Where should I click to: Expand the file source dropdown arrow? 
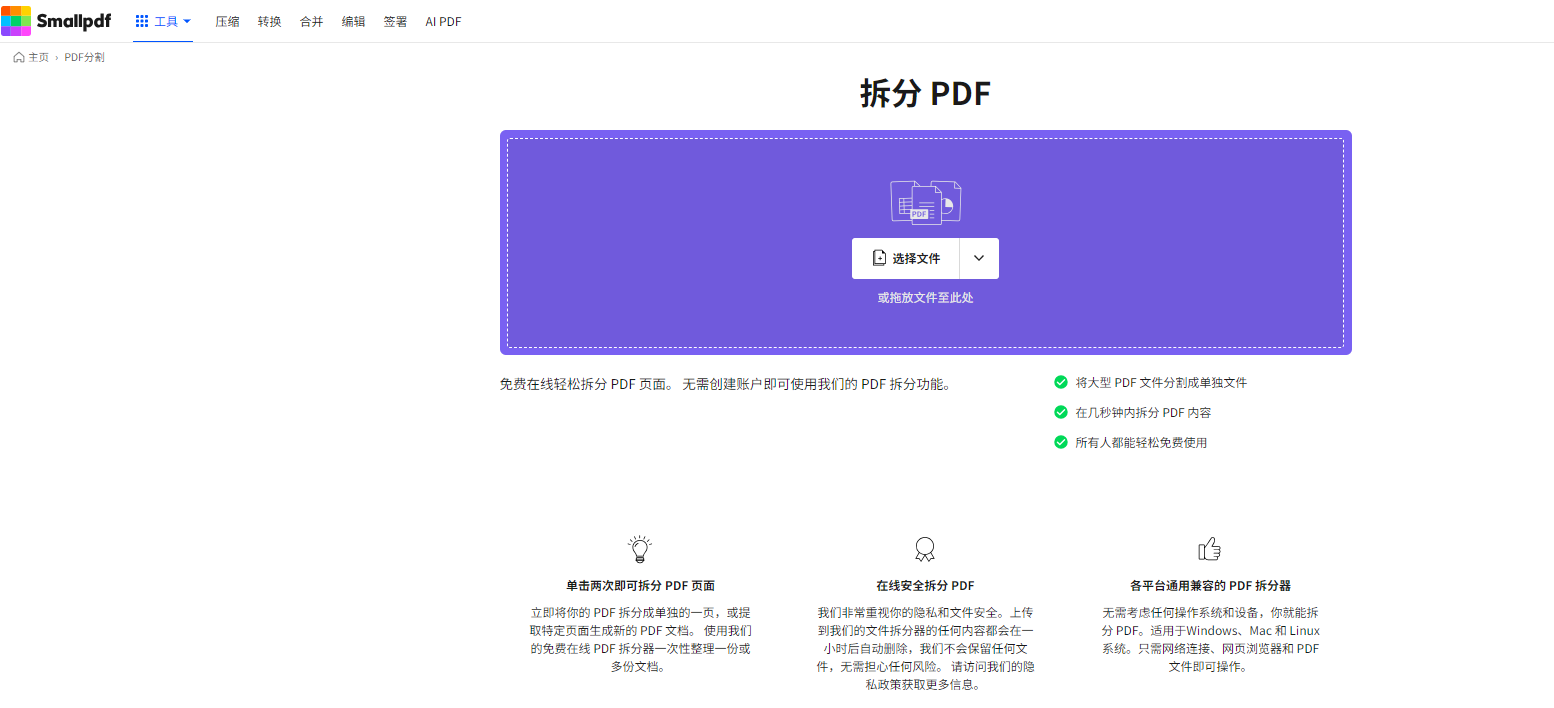[x=979, y=258]
